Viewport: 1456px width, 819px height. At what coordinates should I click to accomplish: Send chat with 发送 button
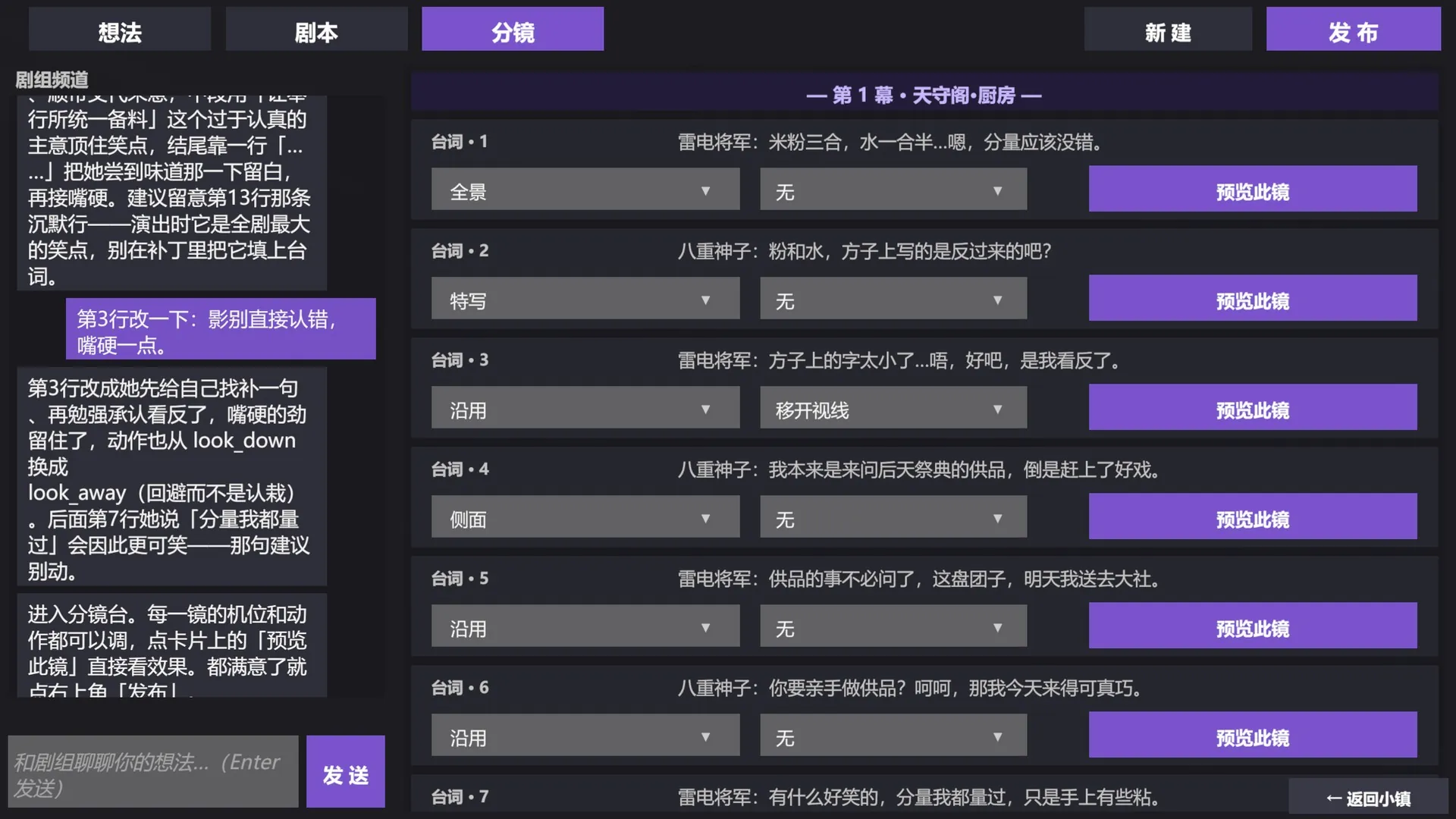tap(346, 772)
